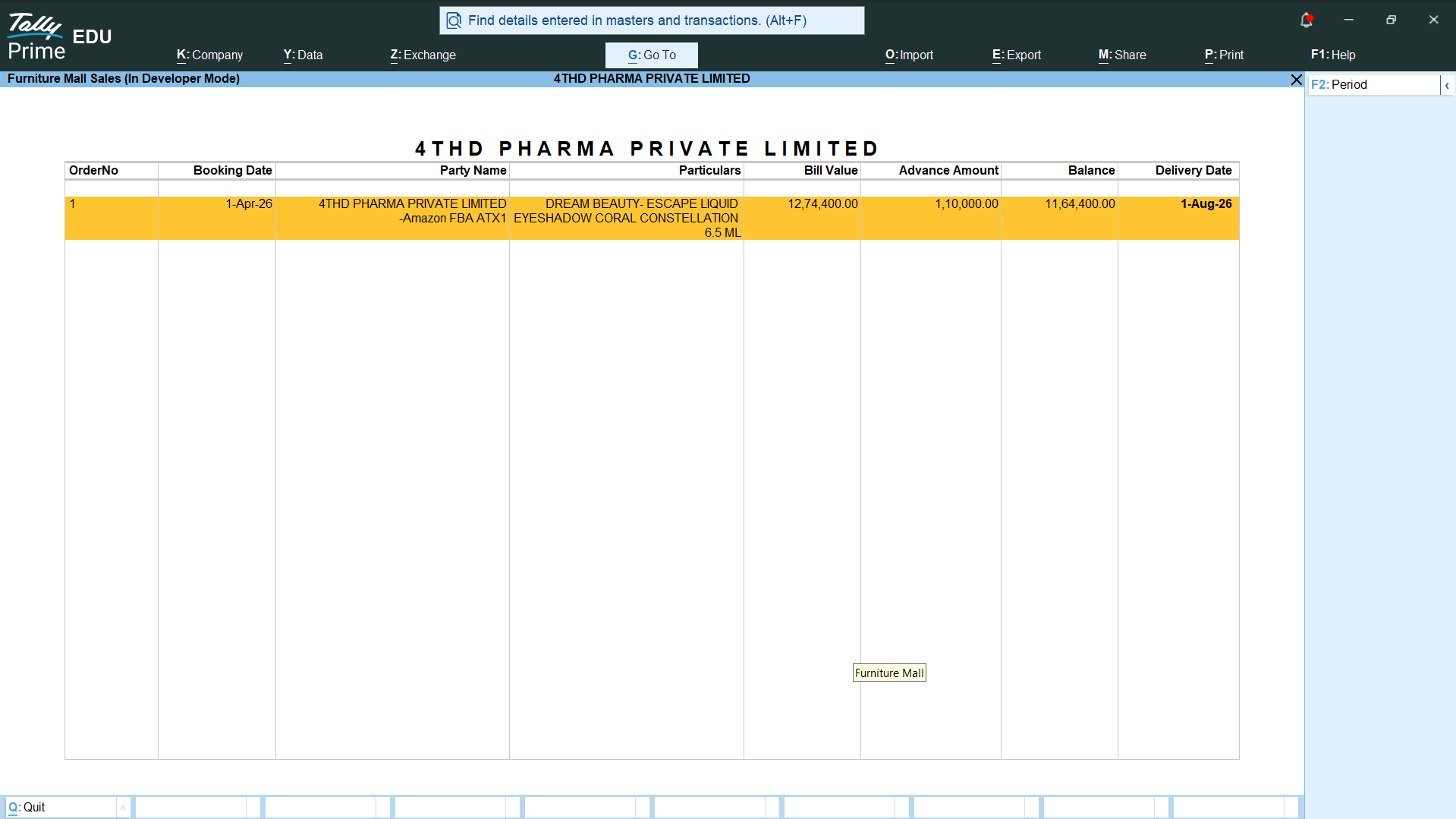
Task: Click booking date 1-Apr-26
Action: tap(248, 204)
